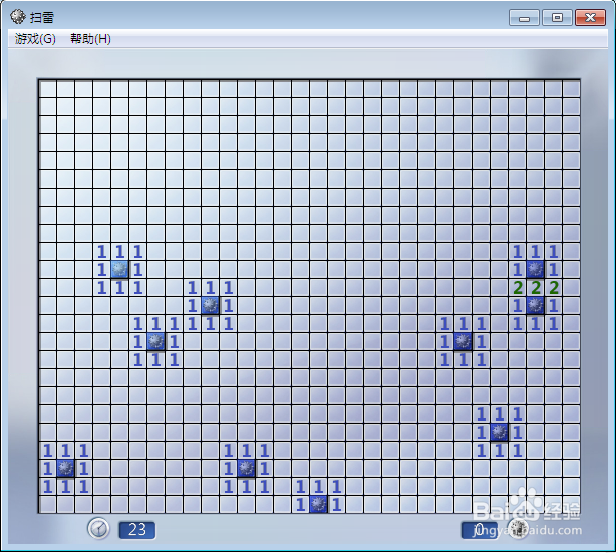This screenshot has width=616, height=553.
Task: Click the elapsed time value 23
Action: point(137,530)
